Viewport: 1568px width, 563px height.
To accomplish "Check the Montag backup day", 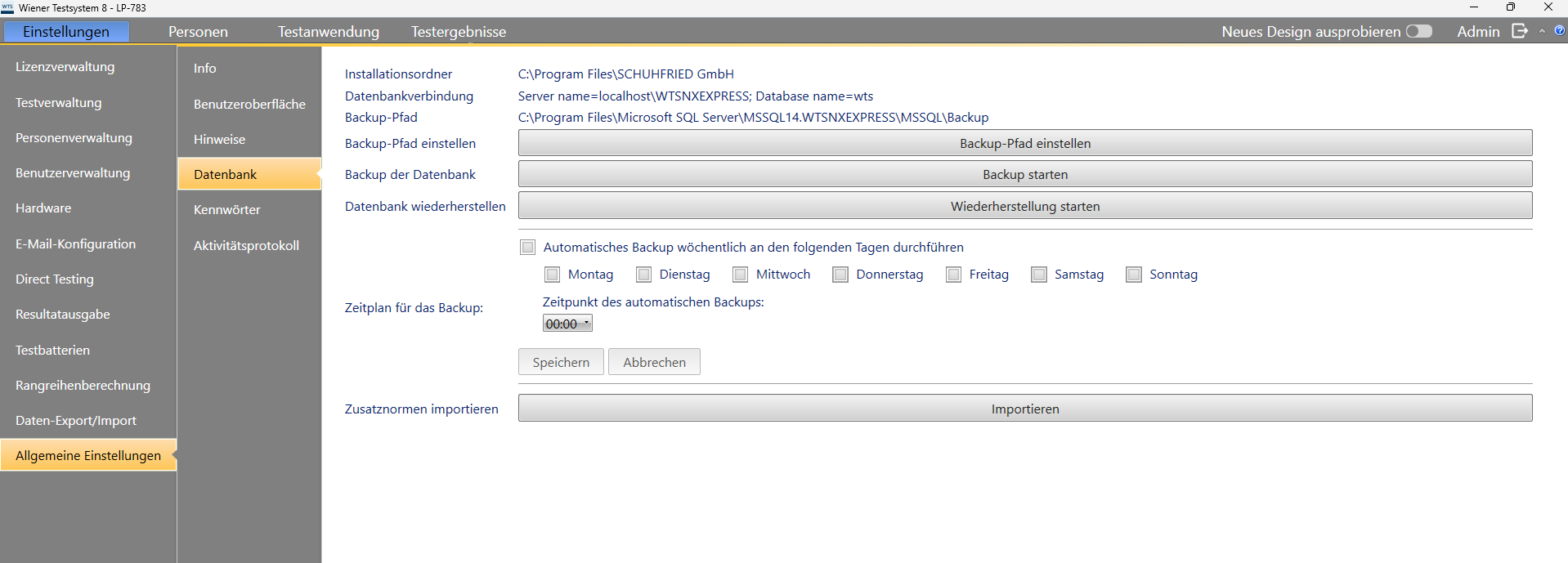I will (x=553, y=275).
